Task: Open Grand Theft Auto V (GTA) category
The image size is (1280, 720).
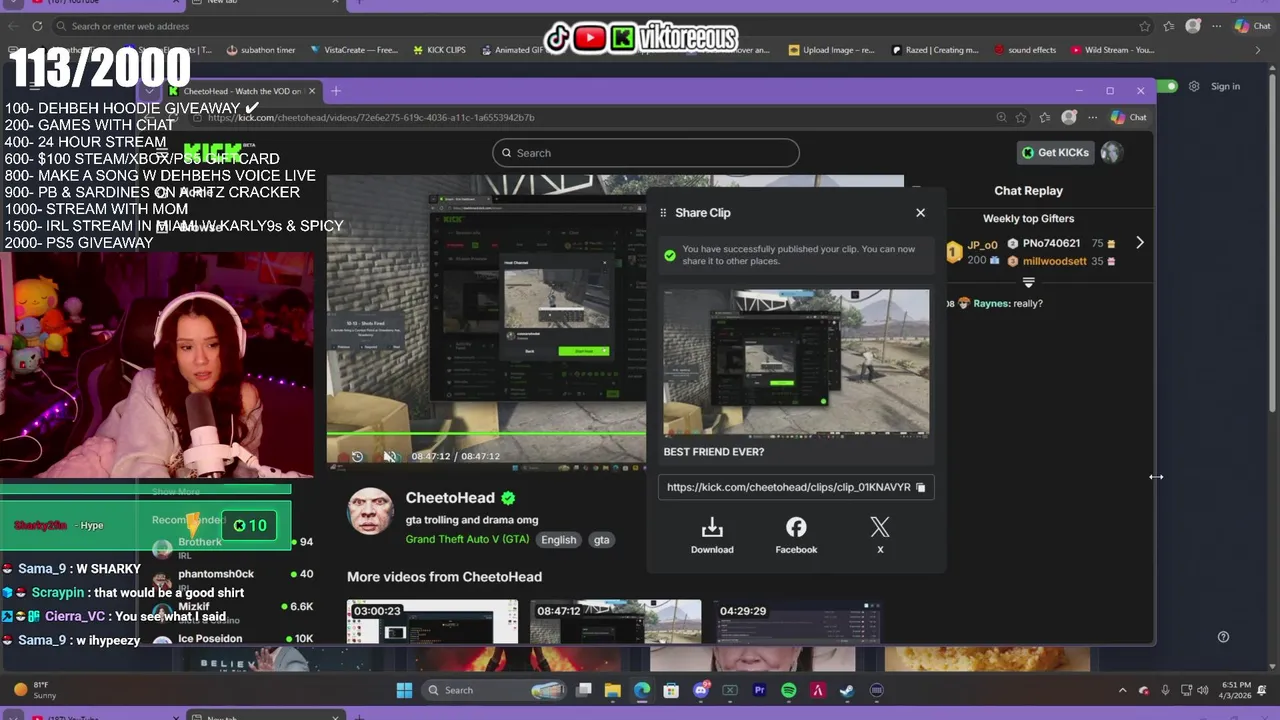Action: point(467,539)
